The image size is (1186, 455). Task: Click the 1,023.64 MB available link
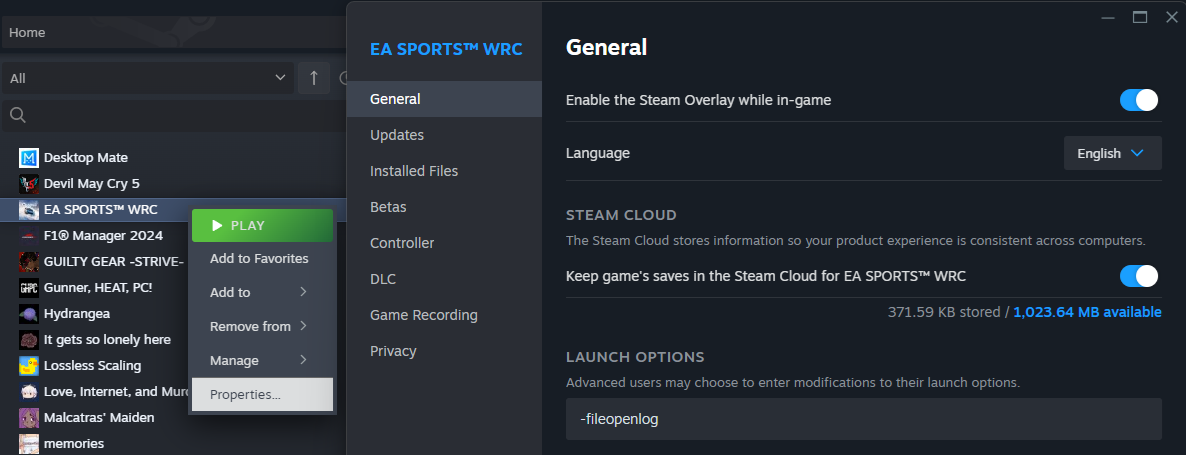1087,312
